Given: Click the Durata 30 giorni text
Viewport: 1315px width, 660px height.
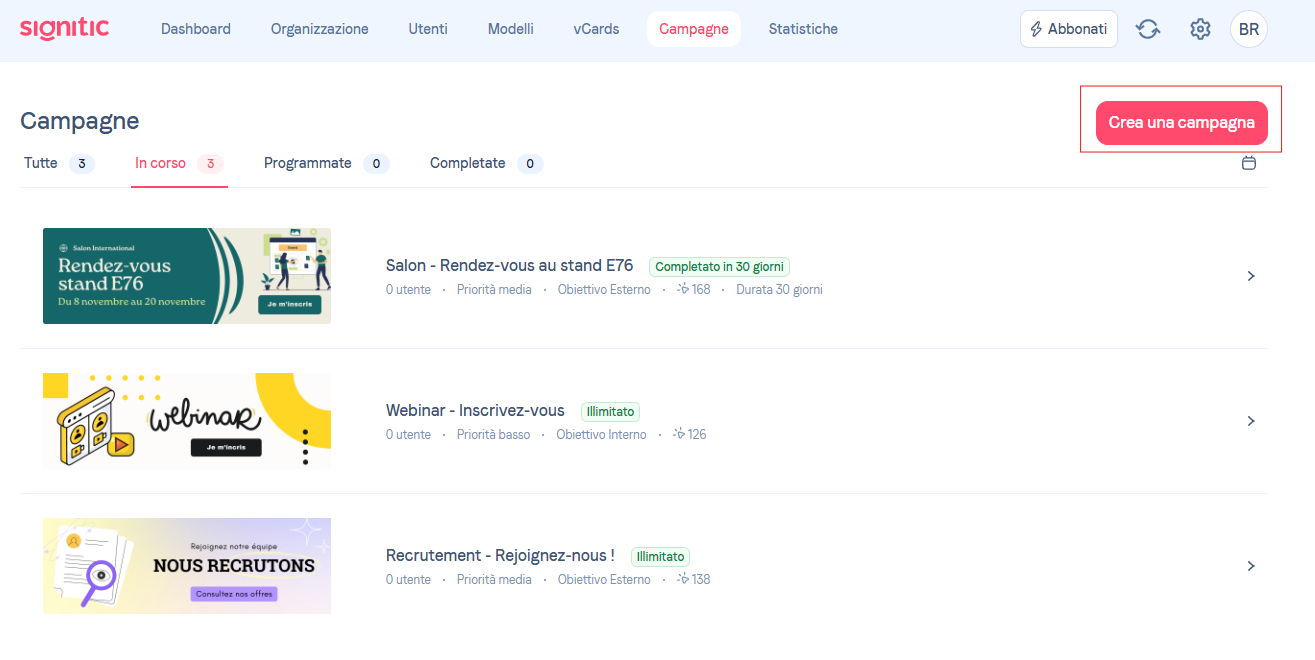Looking at the screenshot, I should [779, 290].
